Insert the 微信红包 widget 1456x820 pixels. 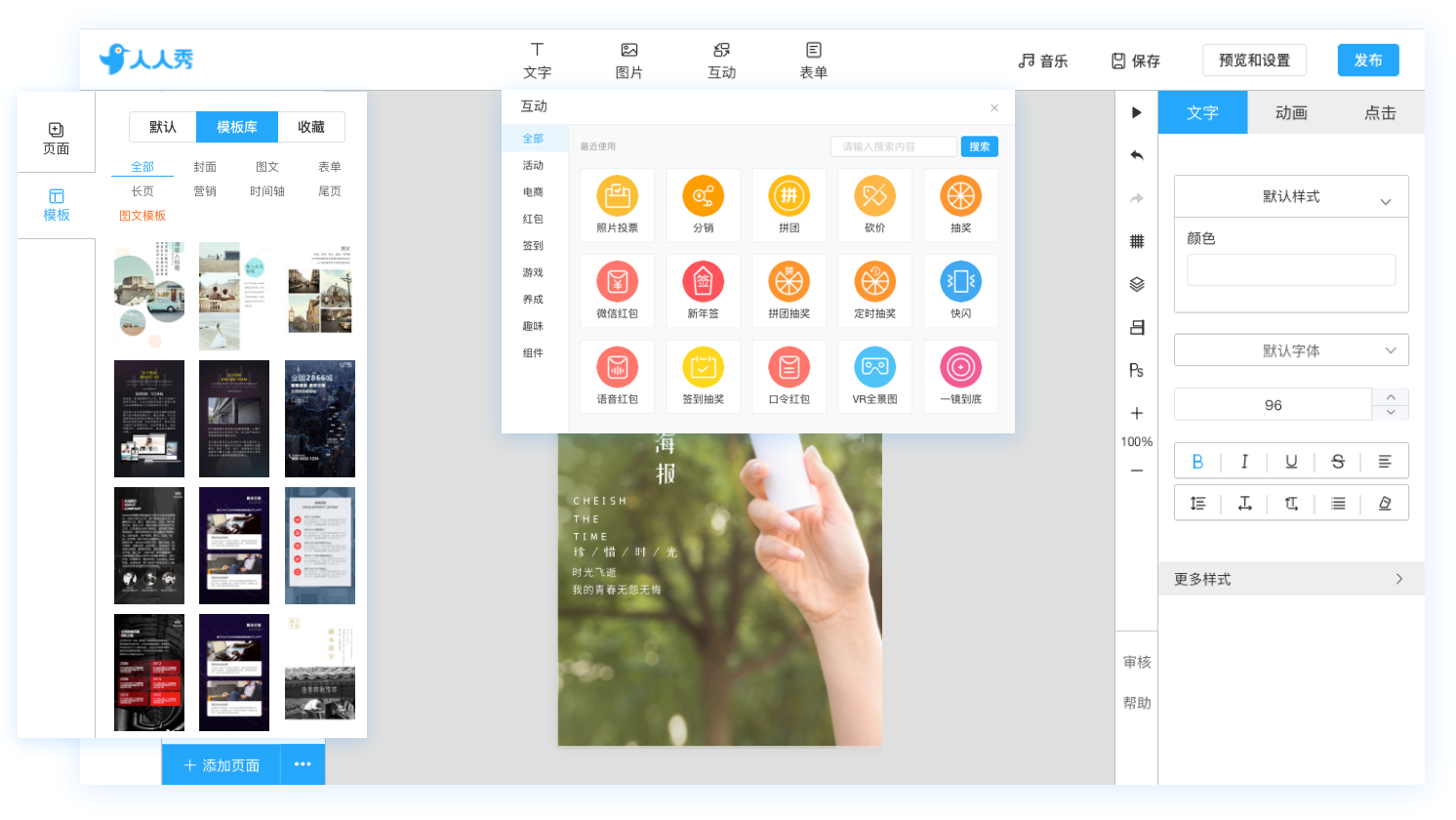click(x=617, y=291)
